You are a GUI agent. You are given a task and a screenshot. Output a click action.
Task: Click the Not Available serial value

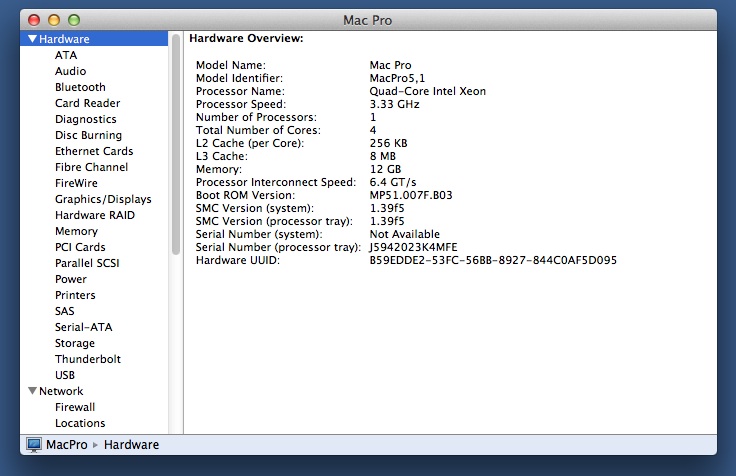tap(405, 234)
